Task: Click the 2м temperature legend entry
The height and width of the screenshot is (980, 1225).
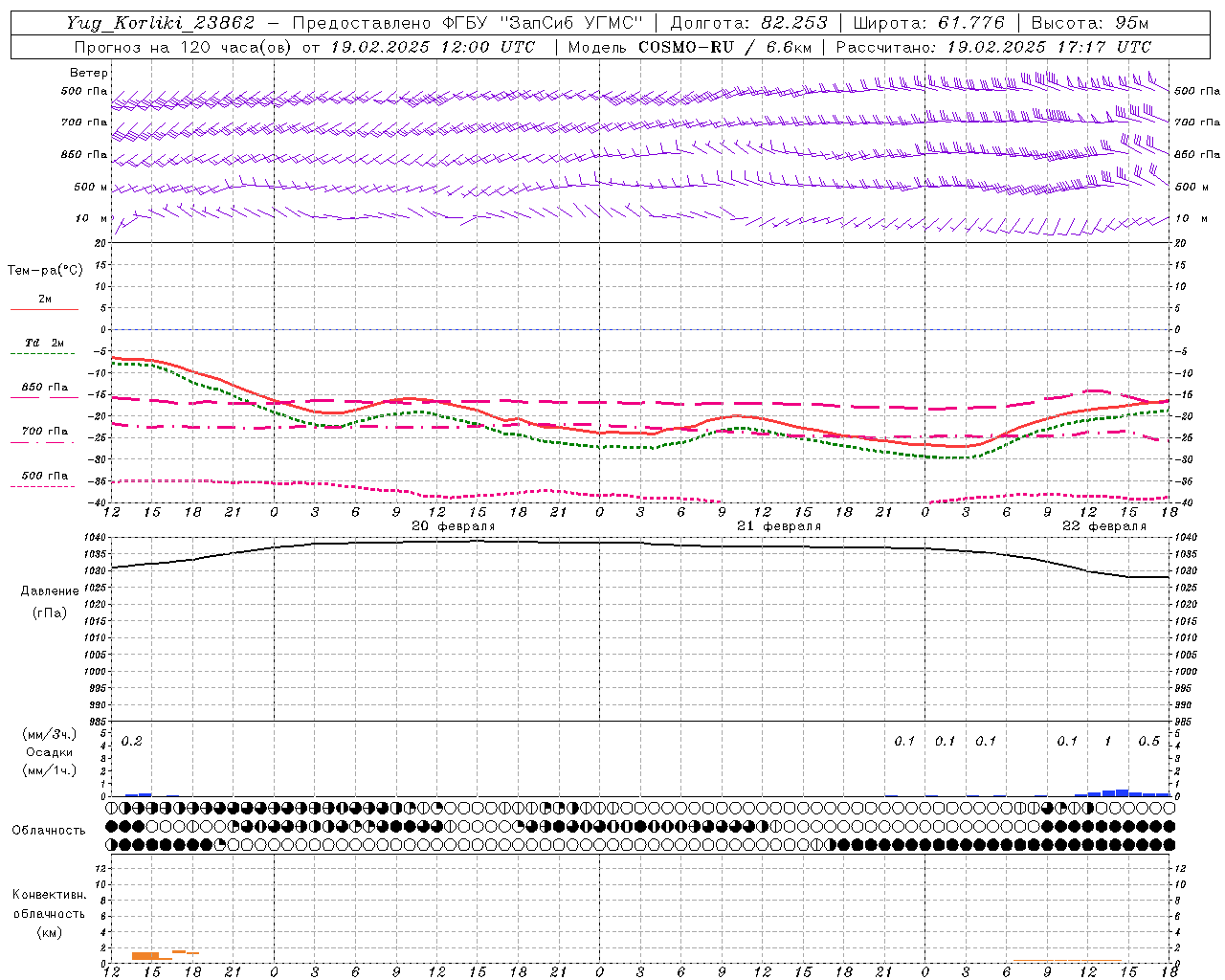Action: tap(45, 300)
